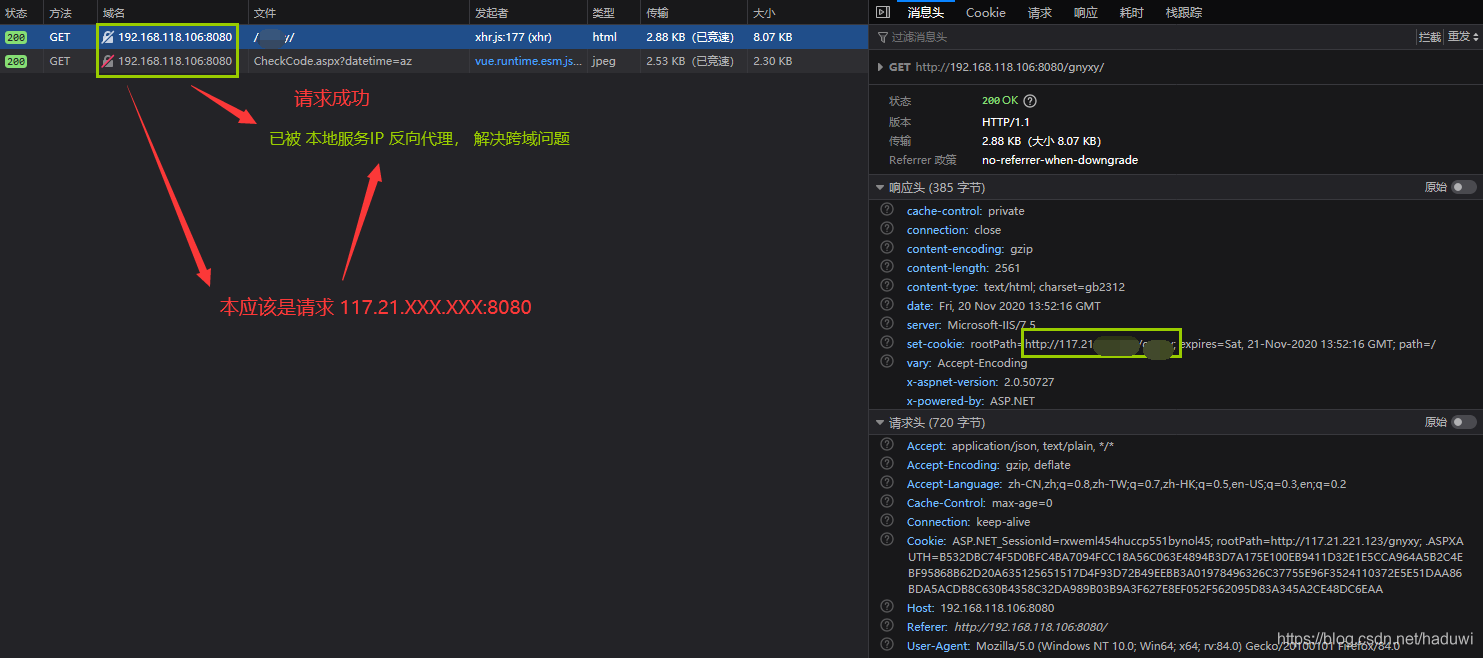Open the help icon for Accept-Language
Viewport: 1483px width, 658px height.
886,483
